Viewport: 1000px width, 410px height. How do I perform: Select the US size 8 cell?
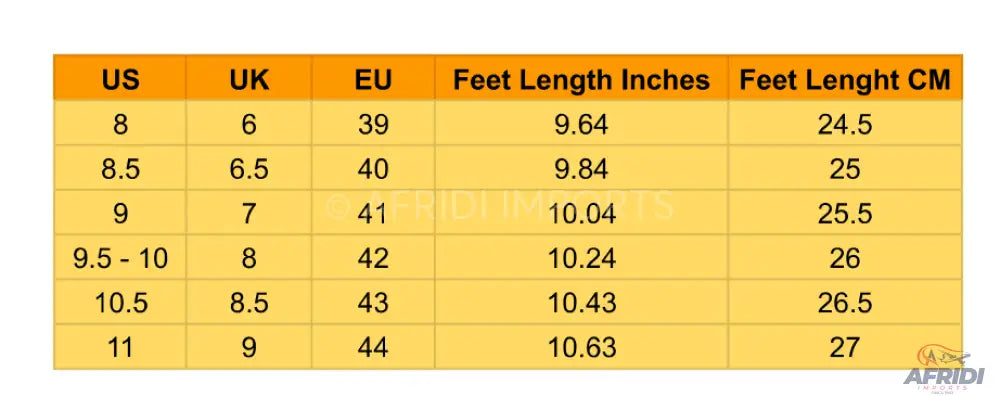(x=121, y=125)
